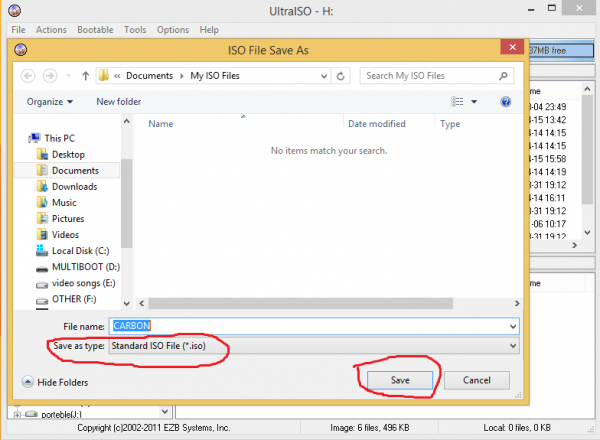Click UltraISO file list scroll up arrow
Screen dimensions: 600x440
pyautogui.click(x=587, y=89)
